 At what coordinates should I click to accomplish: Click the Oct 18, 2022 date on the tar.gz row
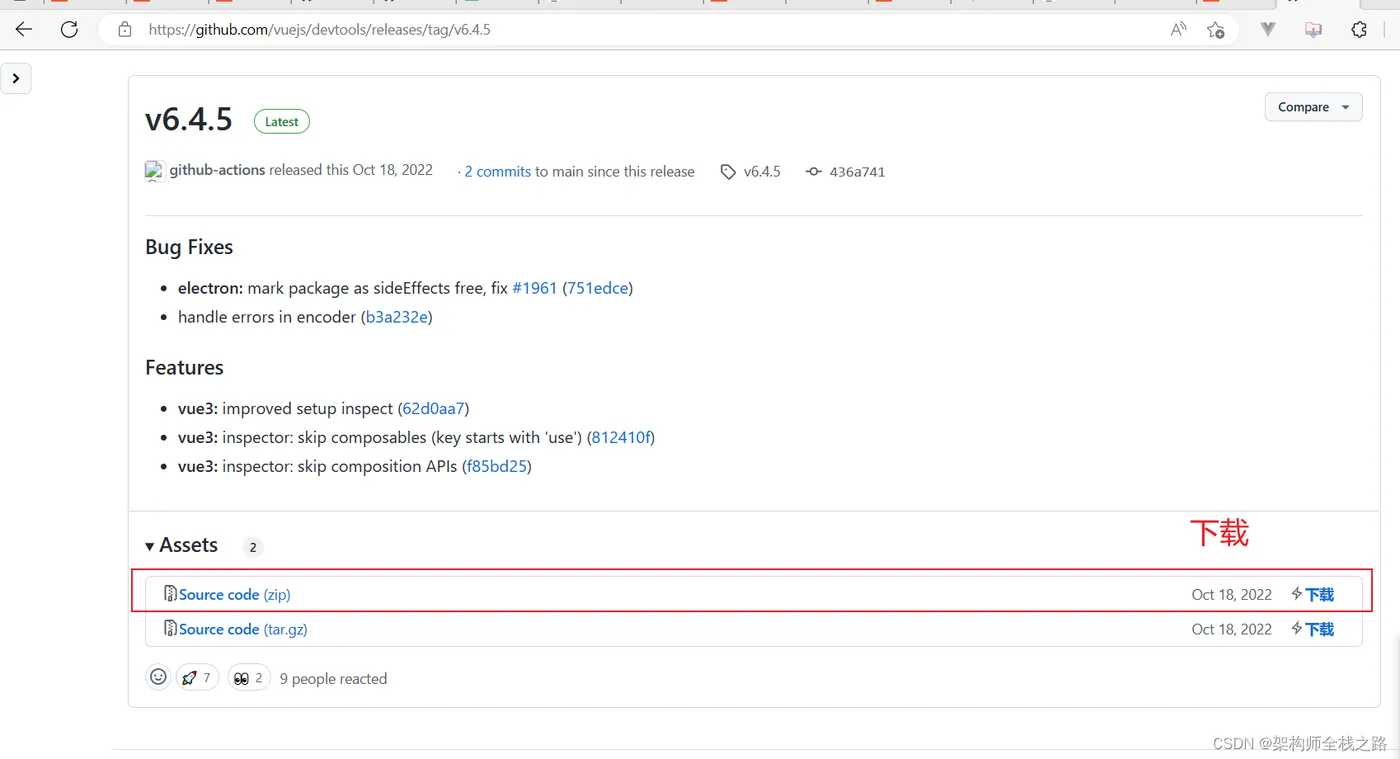coord(1232,629)
